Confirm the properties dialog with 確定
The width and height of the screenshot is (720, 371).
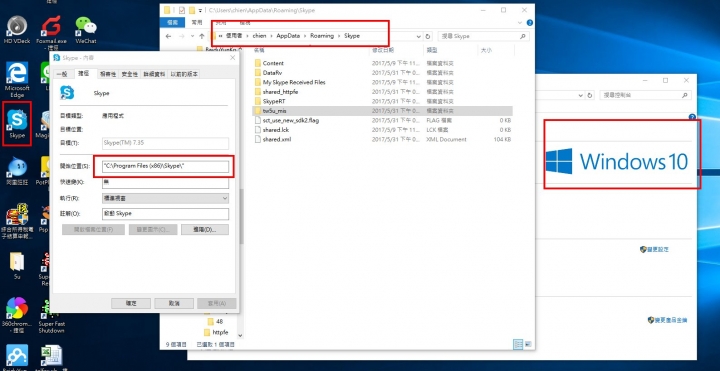coord(131,304)
